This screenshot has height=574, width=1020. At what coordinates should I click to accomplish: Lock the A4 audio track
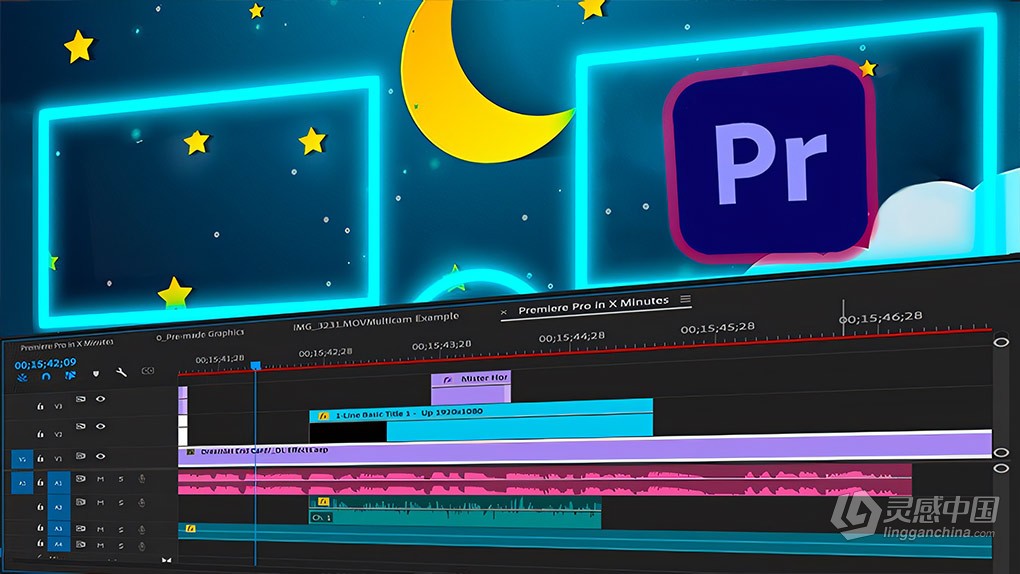pos(40,543)
